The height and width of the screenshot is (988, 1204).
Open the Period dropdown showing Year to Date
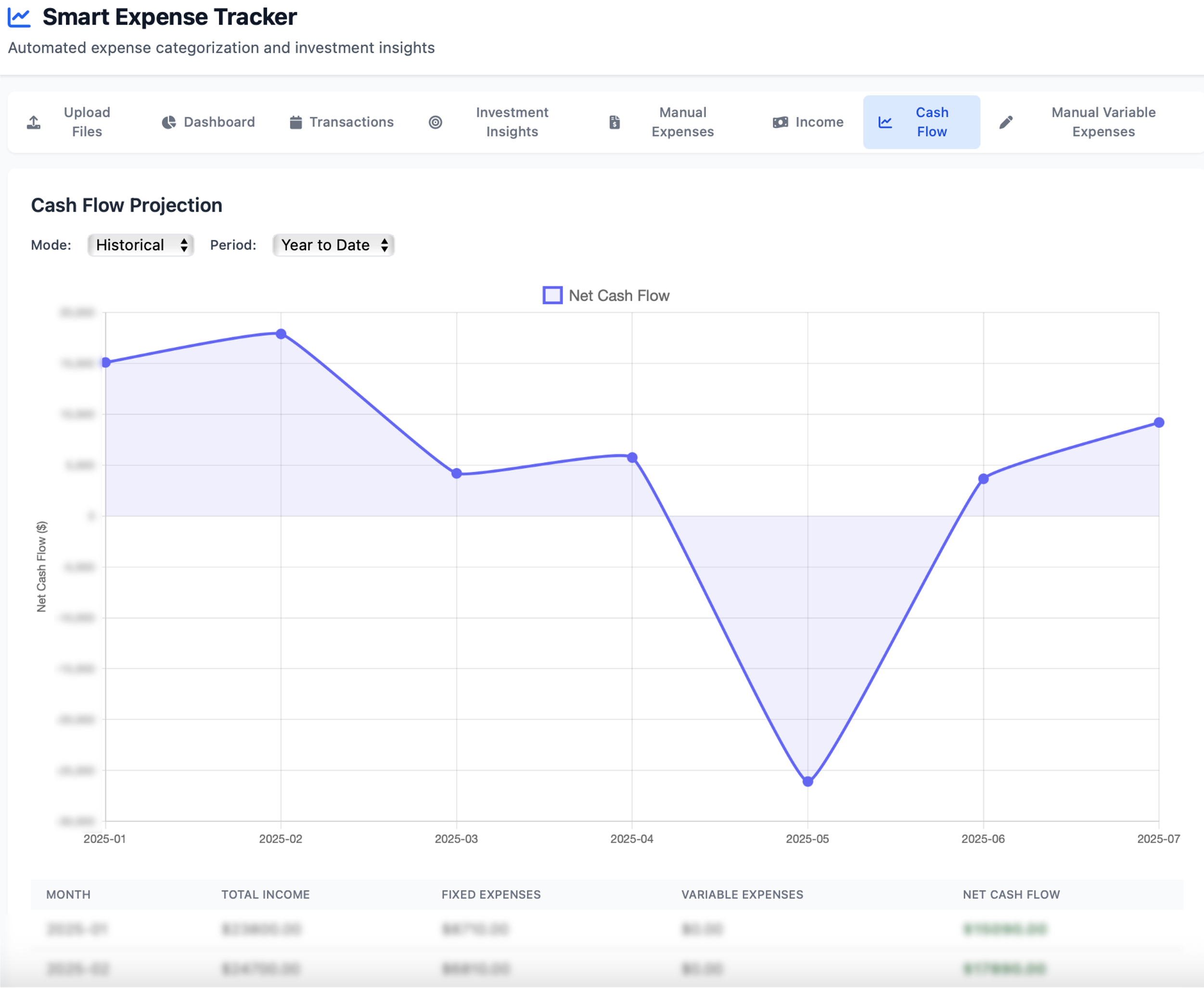333,245
